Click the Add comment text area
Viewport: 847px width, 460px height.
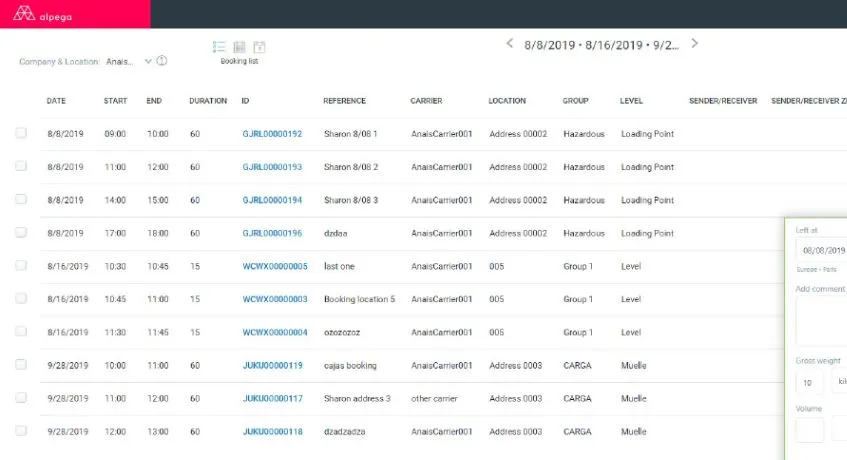coord(821,321)
